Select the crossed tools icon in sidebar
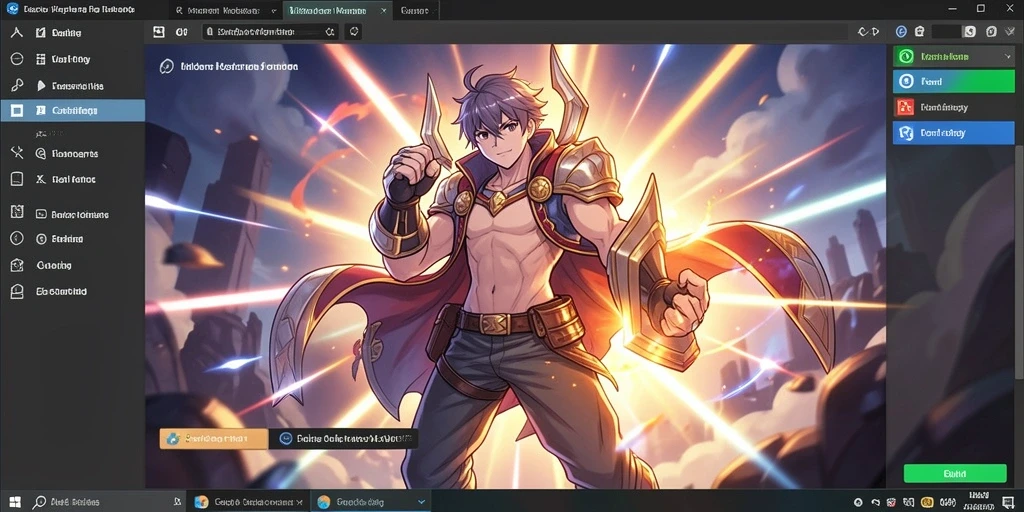The height and width of the screenshot is (512, 1024). [x=18, y=153]
